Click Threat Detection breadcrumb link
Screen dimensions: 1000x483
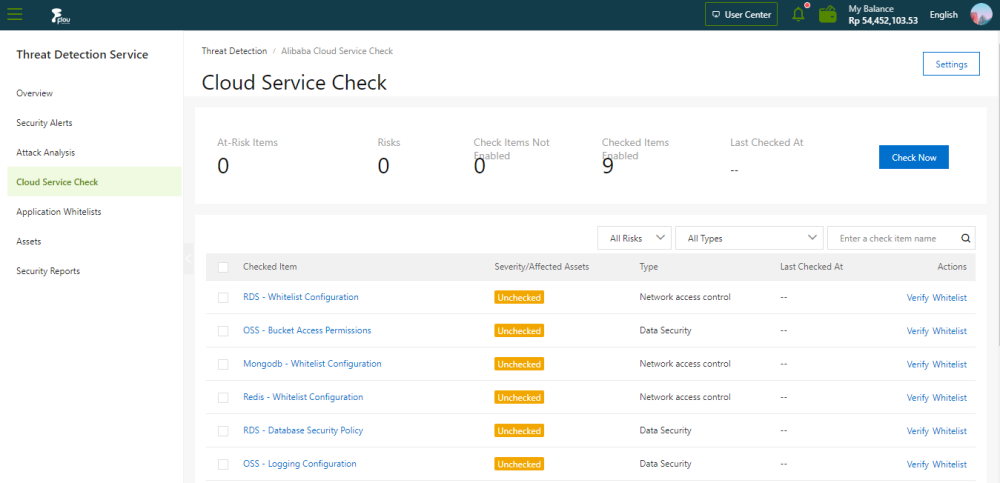(234, 50)
